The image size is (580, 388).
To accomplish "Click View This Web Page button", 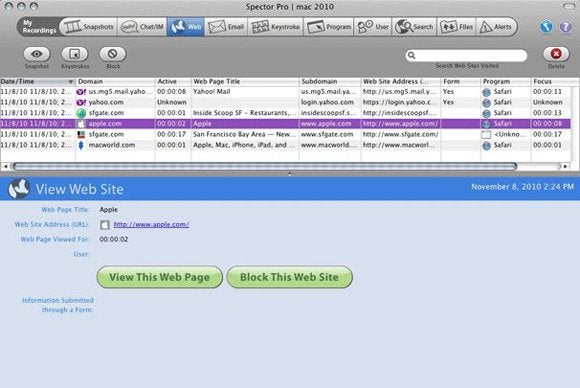I will 159,277.
